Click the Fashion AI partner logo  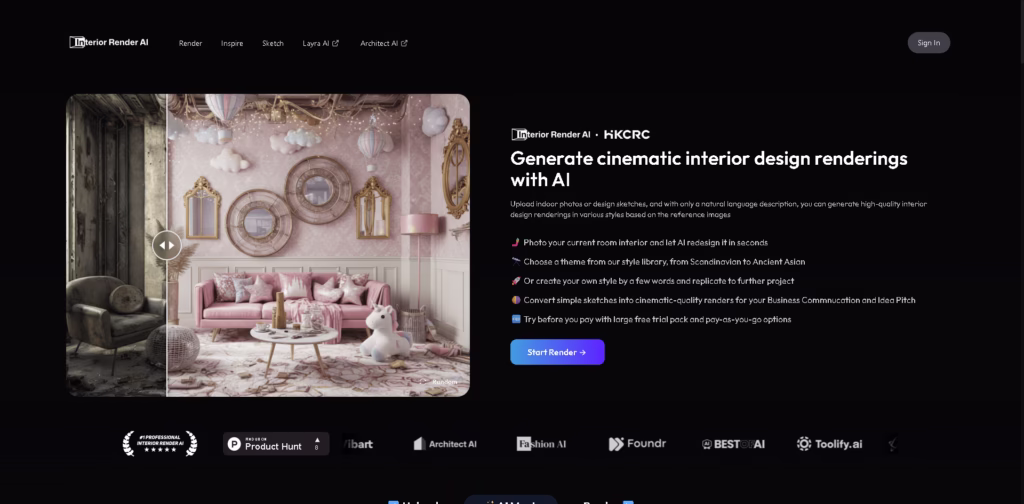click(541, 444)
